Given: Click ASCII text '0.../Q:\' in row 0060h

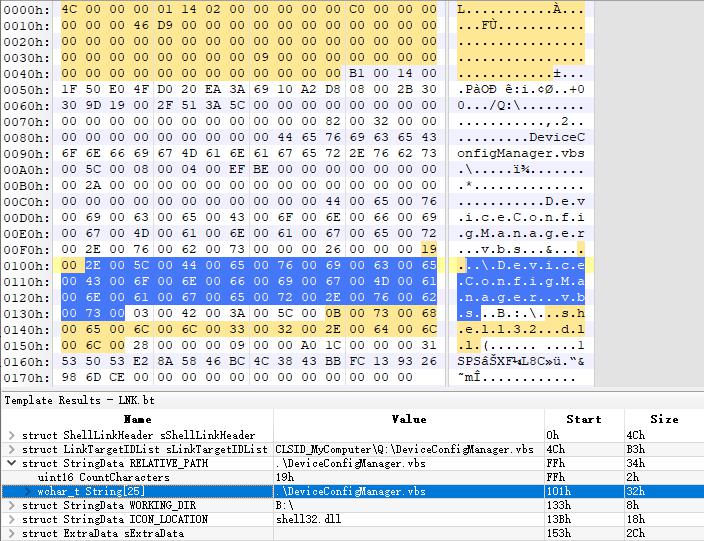Looking at the screenshot, I should 489,106.
